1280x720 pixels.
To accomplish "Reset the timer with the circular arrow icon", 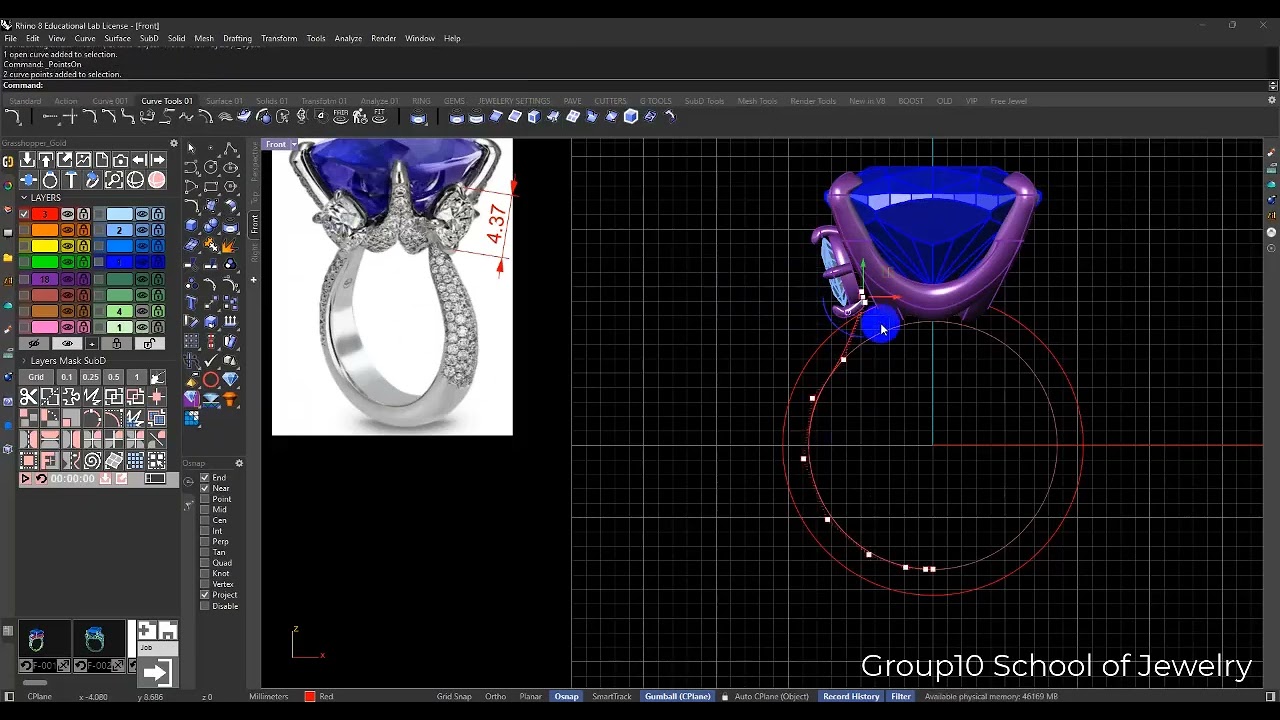I will coord(41,479).
